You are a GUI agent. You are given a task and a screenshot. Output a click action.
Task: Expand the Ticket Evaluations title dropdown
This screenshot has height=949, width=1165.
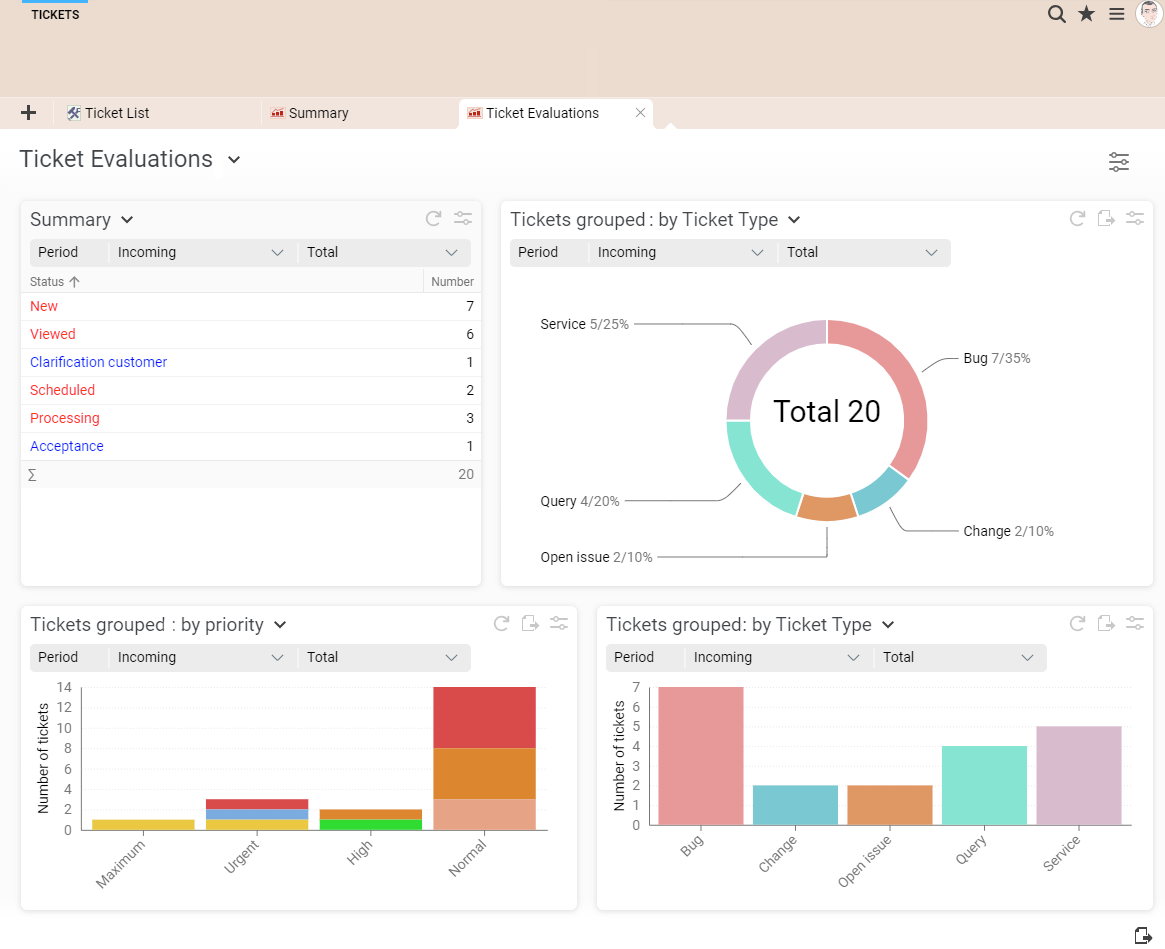click(x=234, y=160)
